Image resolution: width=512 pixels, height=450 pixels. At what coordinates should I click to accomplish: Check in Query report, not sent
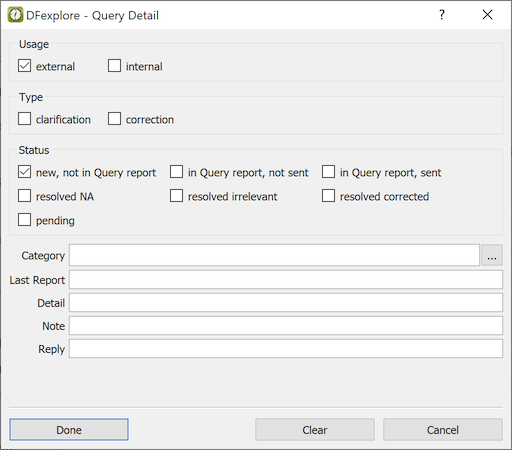point(176,172)
